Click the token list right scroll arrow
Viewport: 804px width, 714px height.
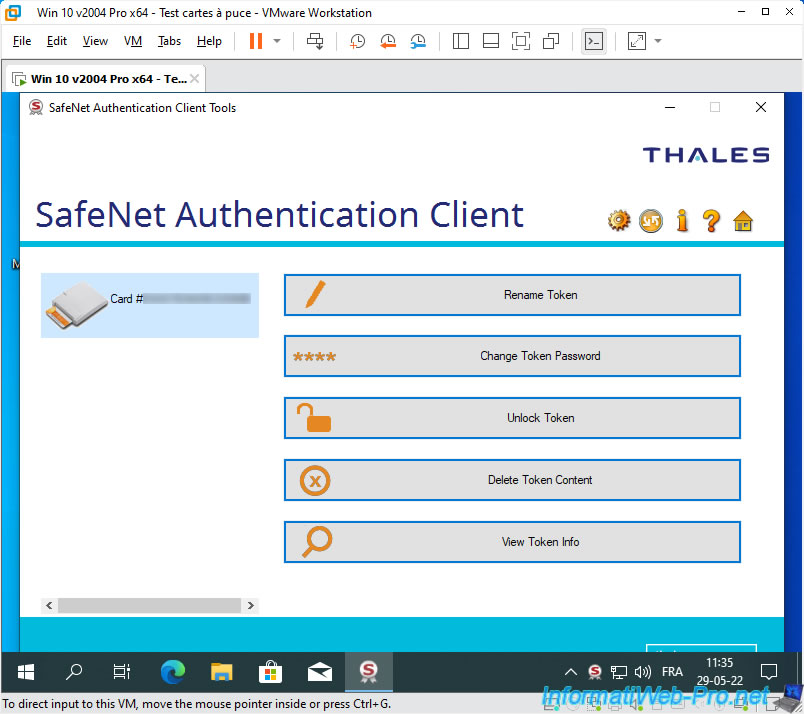[x=251, y=605]
